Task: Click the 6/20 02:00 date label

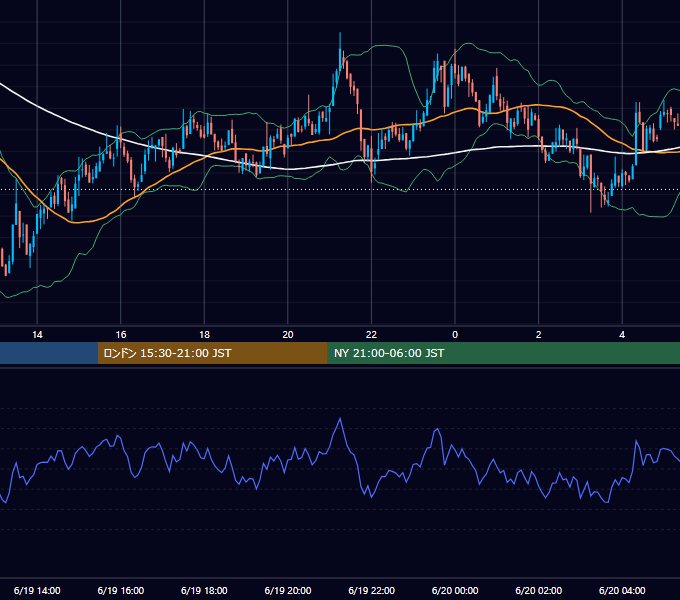Action: [539, 590]
